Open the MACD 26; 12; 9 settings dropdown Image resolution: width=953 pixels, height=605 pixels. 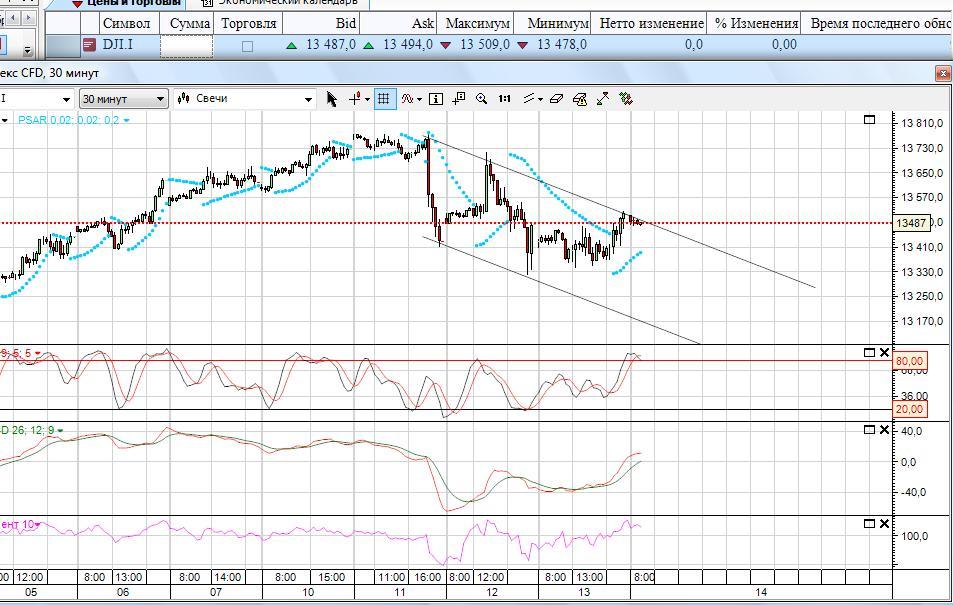click(x=60, y=430)
